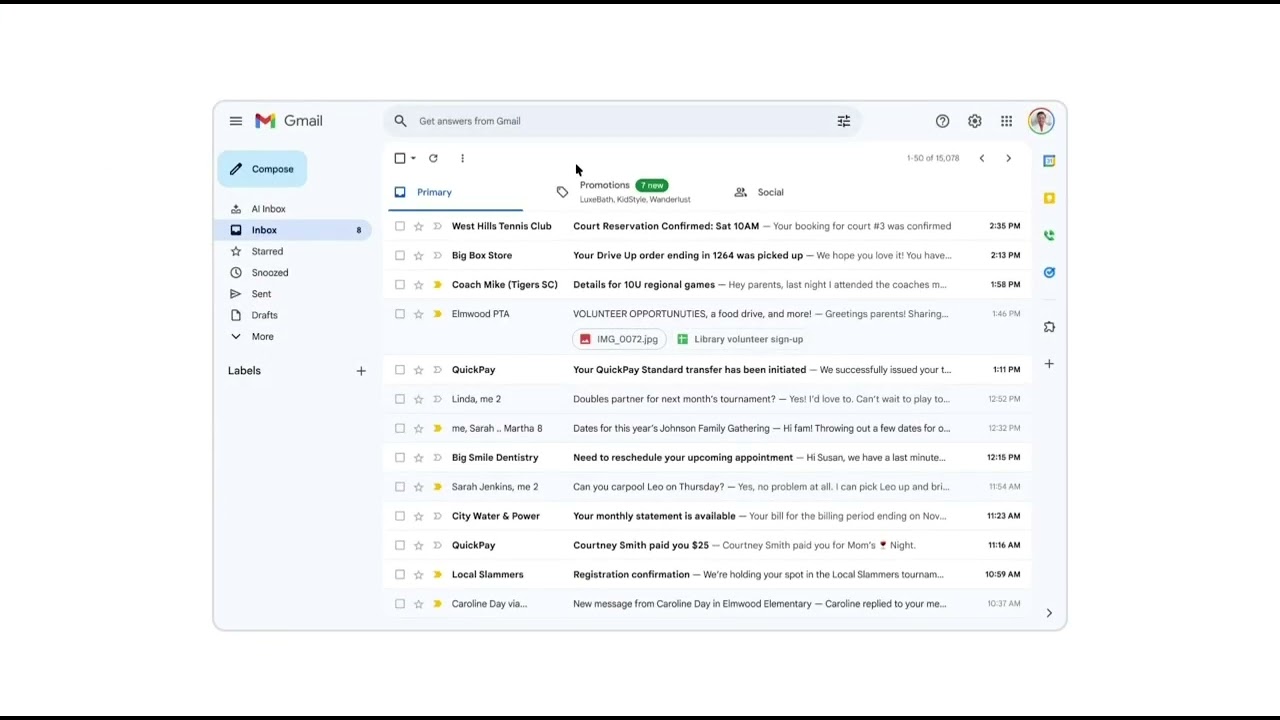Select the Local Slammers email checkbox
Viewport: 1280px width, 720px height.
pos(400,575)
